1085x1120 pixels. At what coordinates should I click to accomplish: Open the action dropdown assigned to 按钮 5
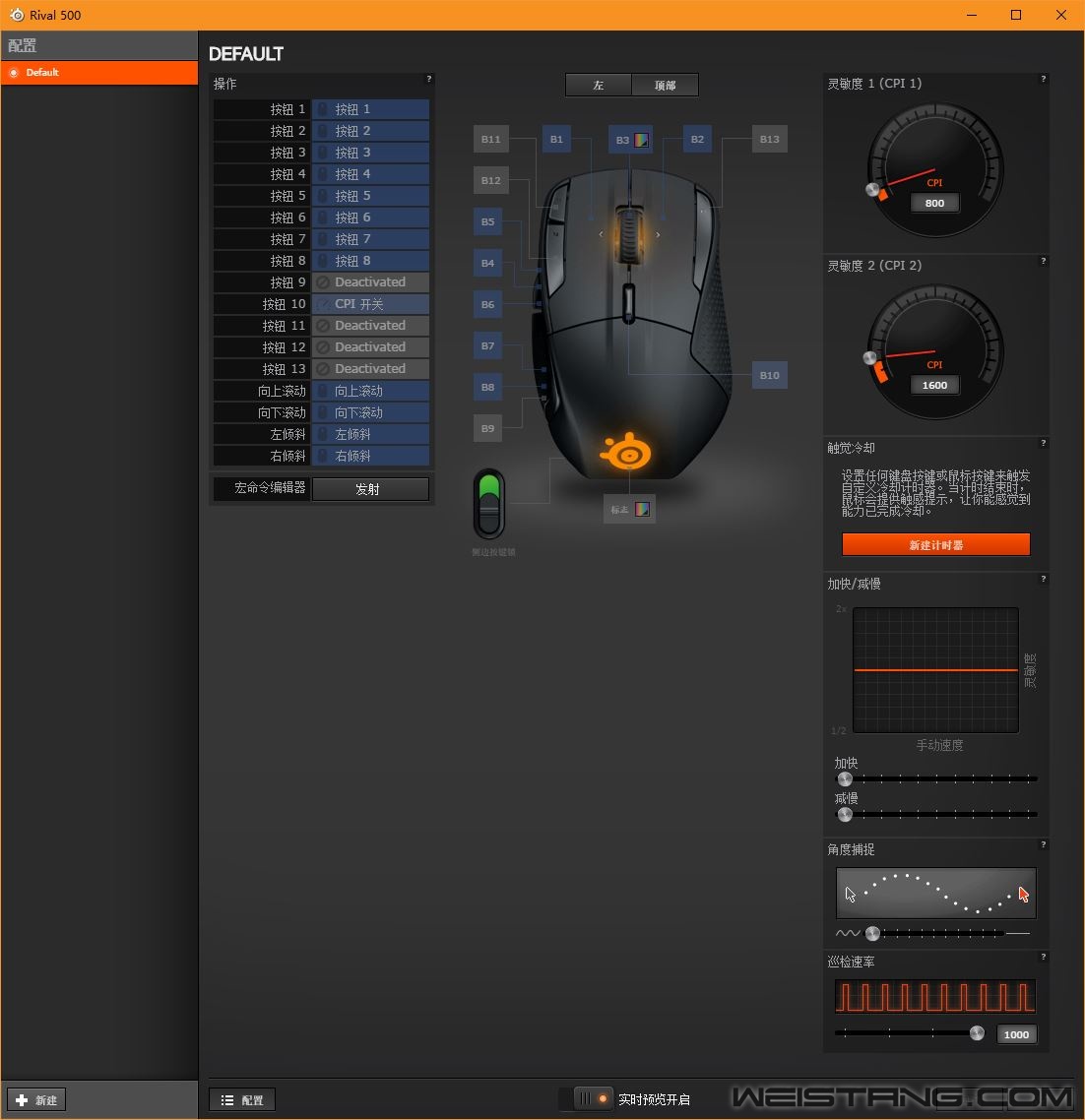point(371,196)
